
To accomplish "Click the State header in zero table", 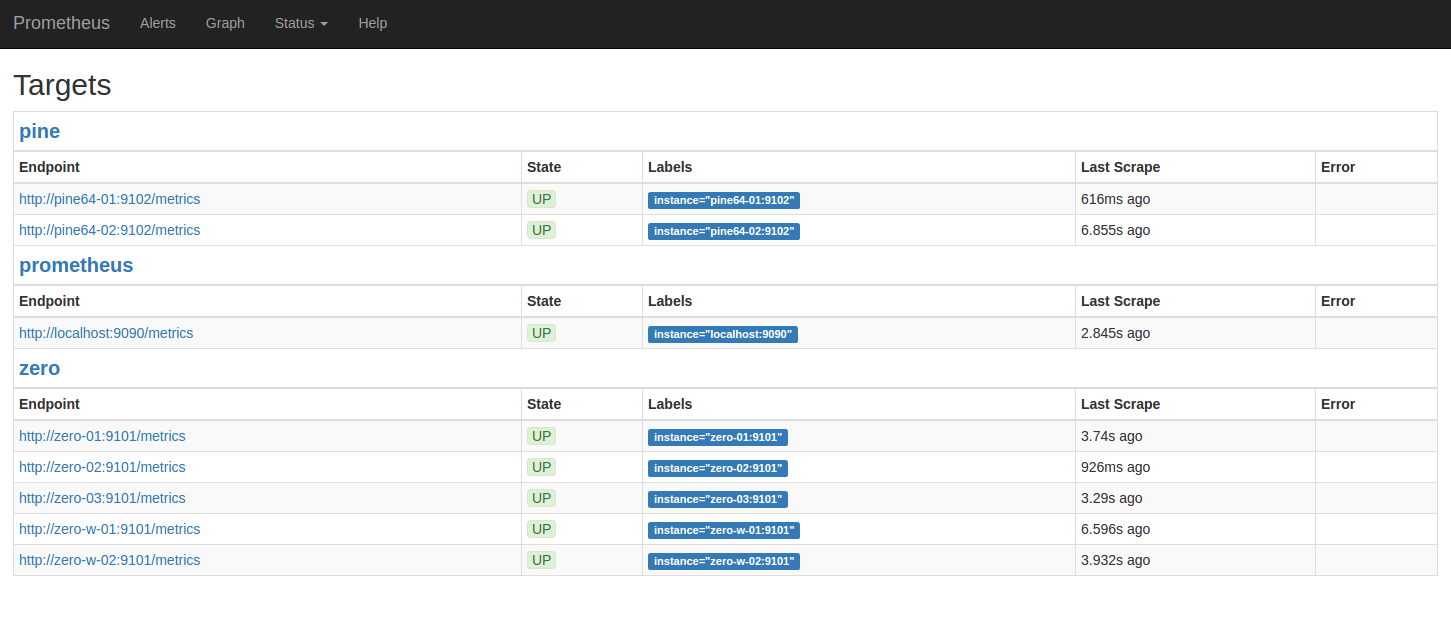I will (544, 404).
